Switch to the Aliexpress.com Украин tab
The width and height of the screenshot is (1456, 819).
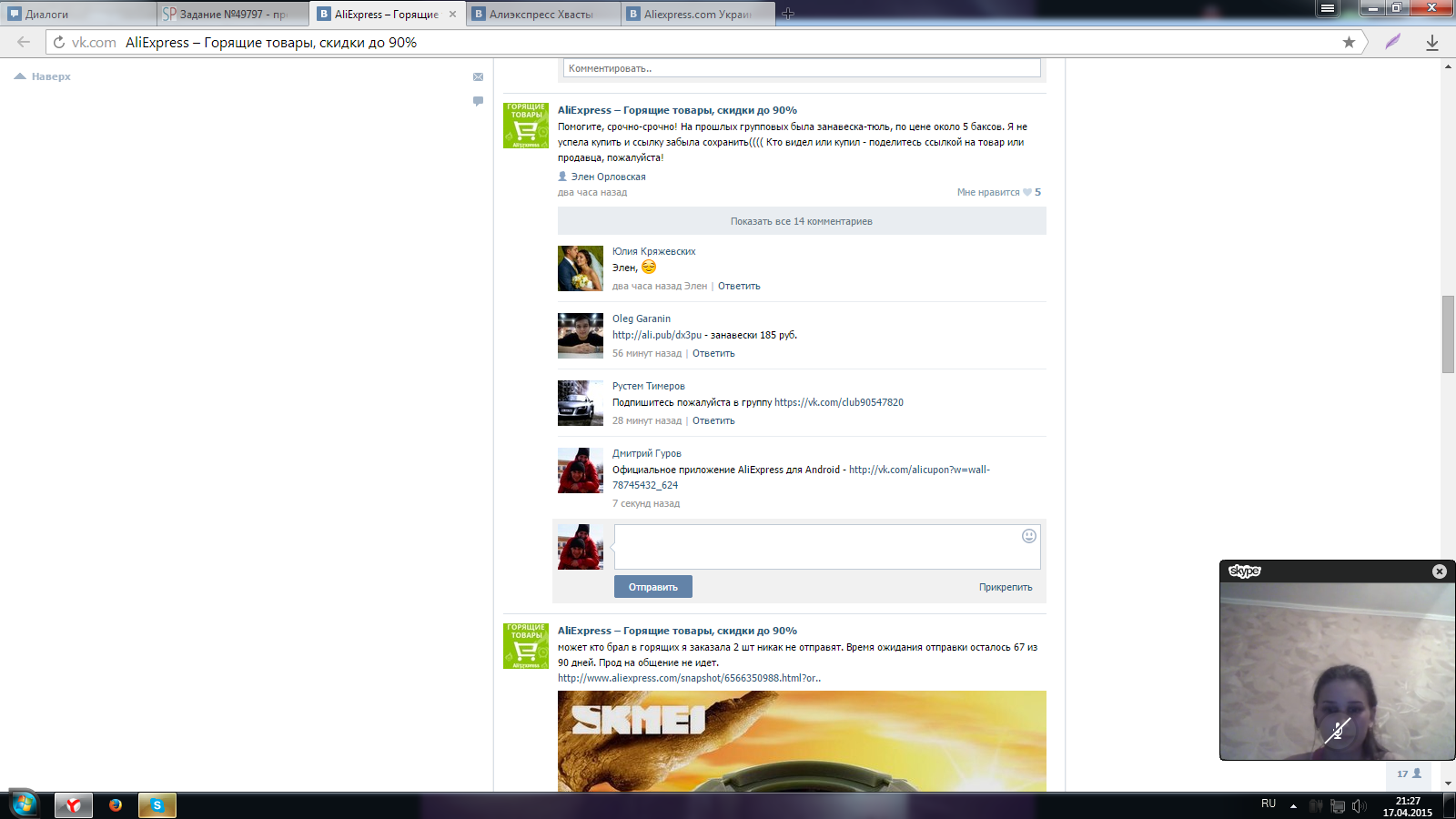(698, 14)
